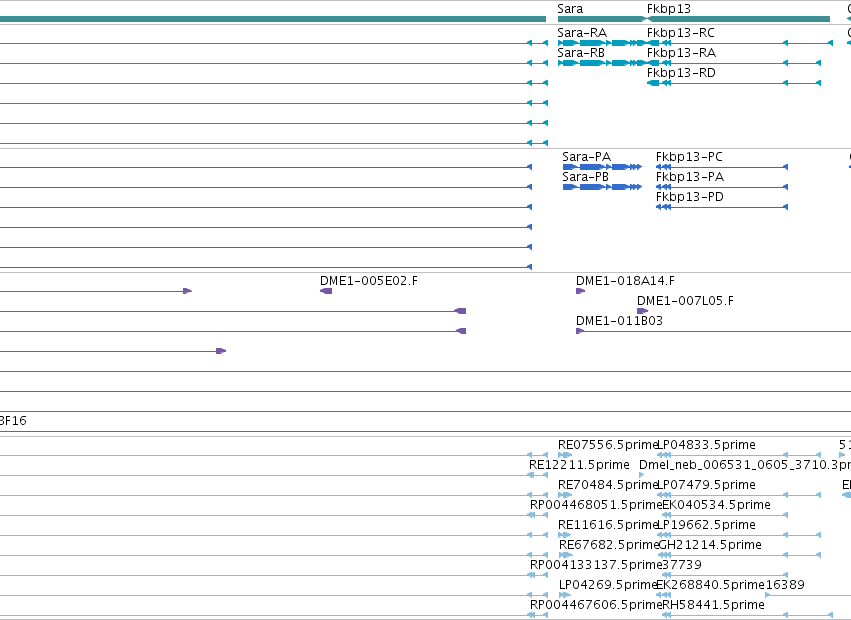Click the RP004133137.5prime EST label
The height and width of the screenshot is (620, 851).
(x=595, y=566)
